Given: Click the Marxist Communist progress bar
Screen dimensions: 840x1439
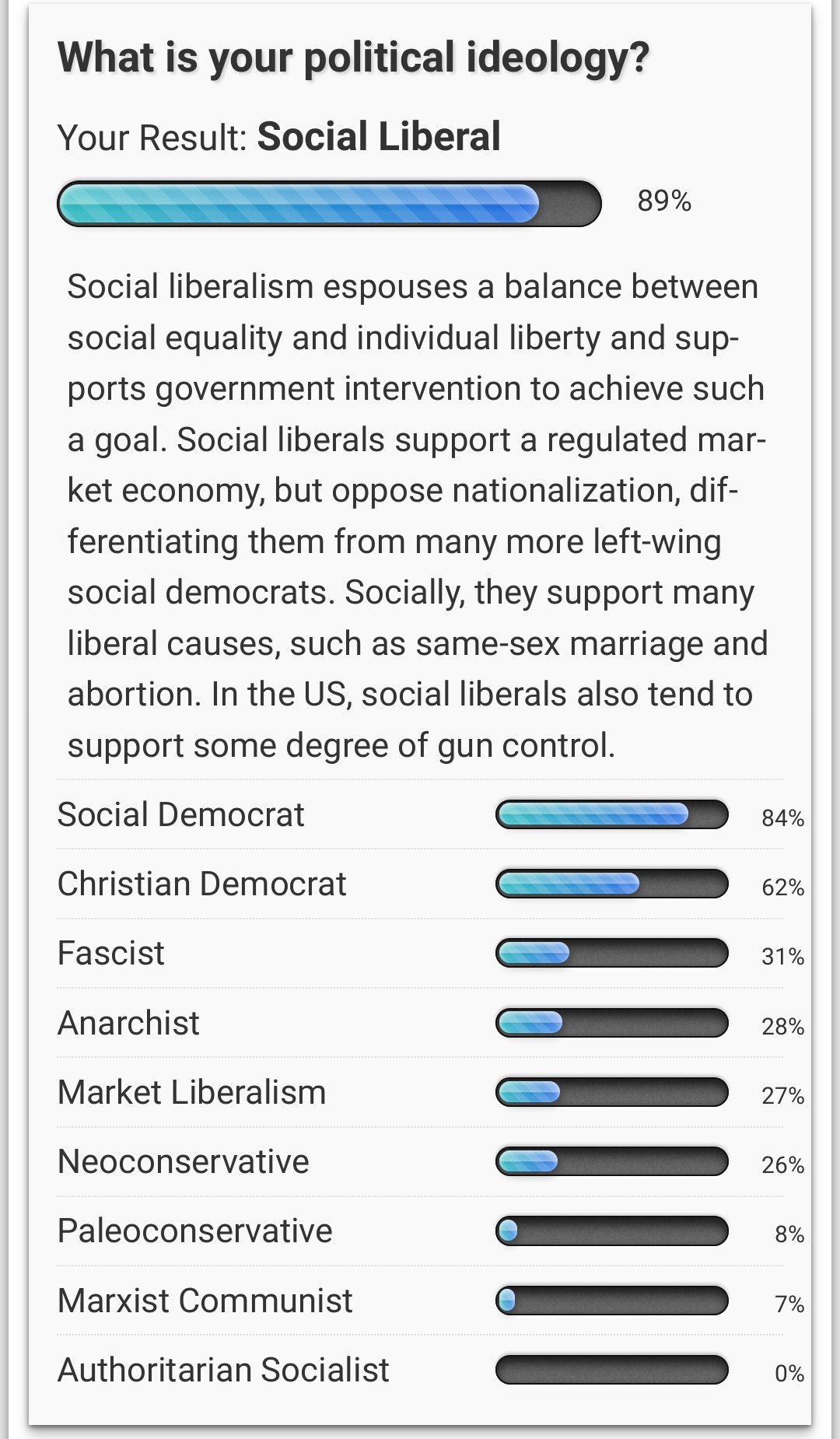Looking at the screenshot, I should pos(611,1300).
